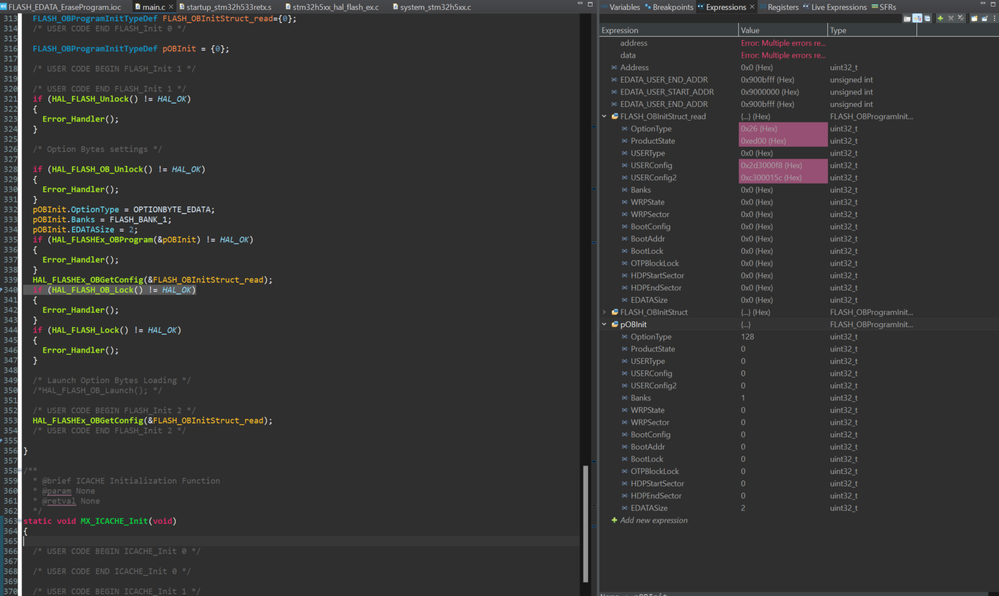This screenshot has width=999, height=596.
Task: Minimize the Expressions view panel
Action: tap(981, 5)
